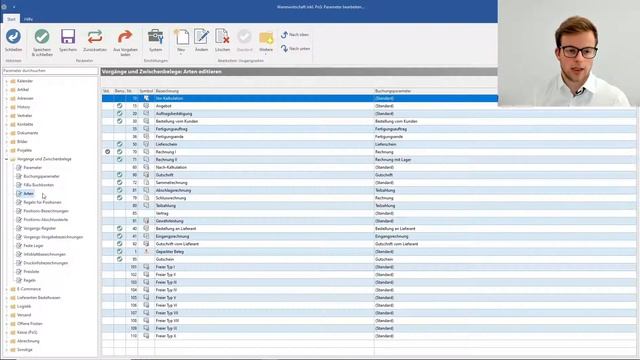Click the symbol icon of the Angebot row

146,106
